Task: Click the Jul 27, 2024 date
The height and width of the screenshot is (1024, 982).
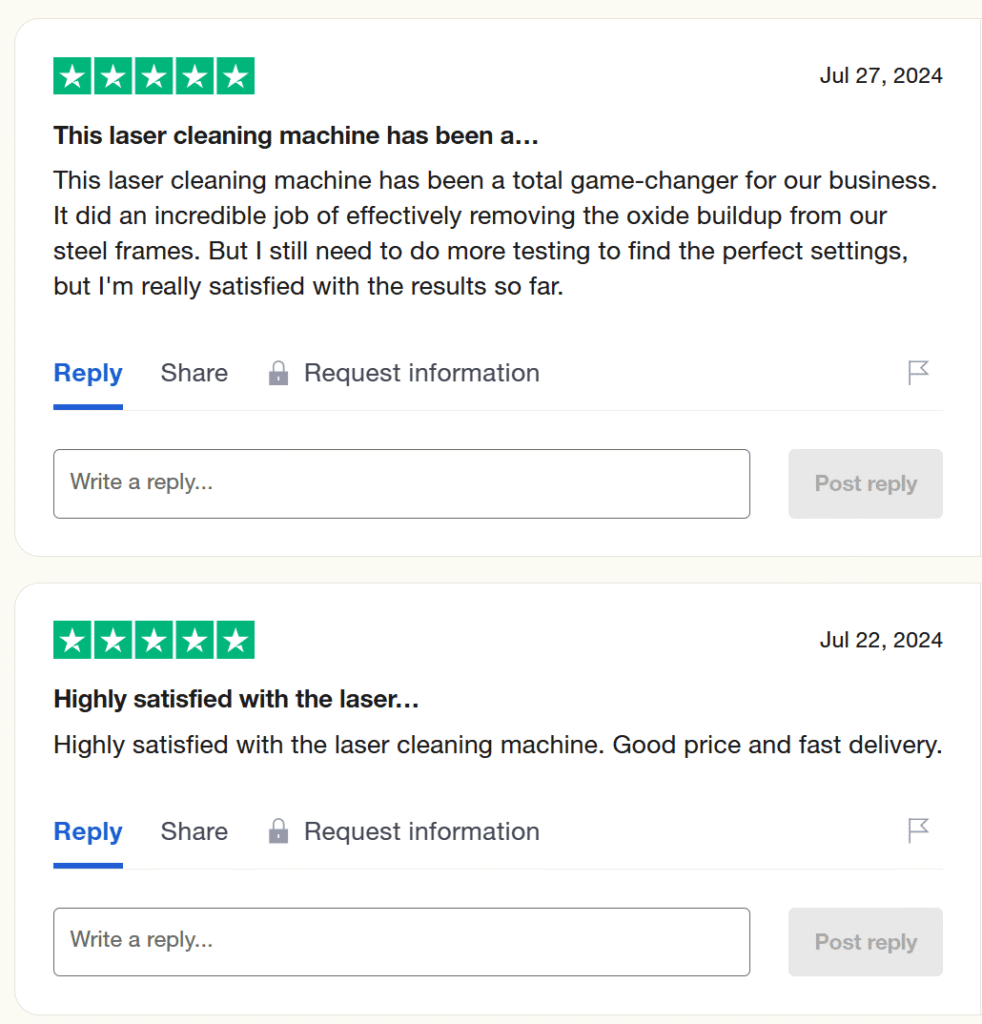Action: [x=881, y=76]
